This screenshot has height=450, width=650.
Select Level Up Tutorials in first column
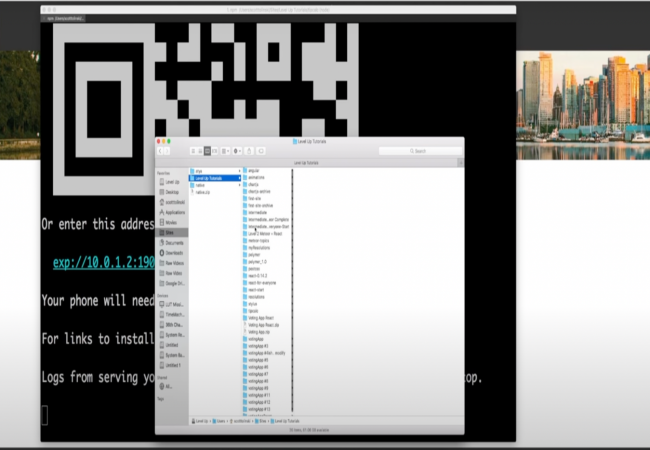click(215, 178)
